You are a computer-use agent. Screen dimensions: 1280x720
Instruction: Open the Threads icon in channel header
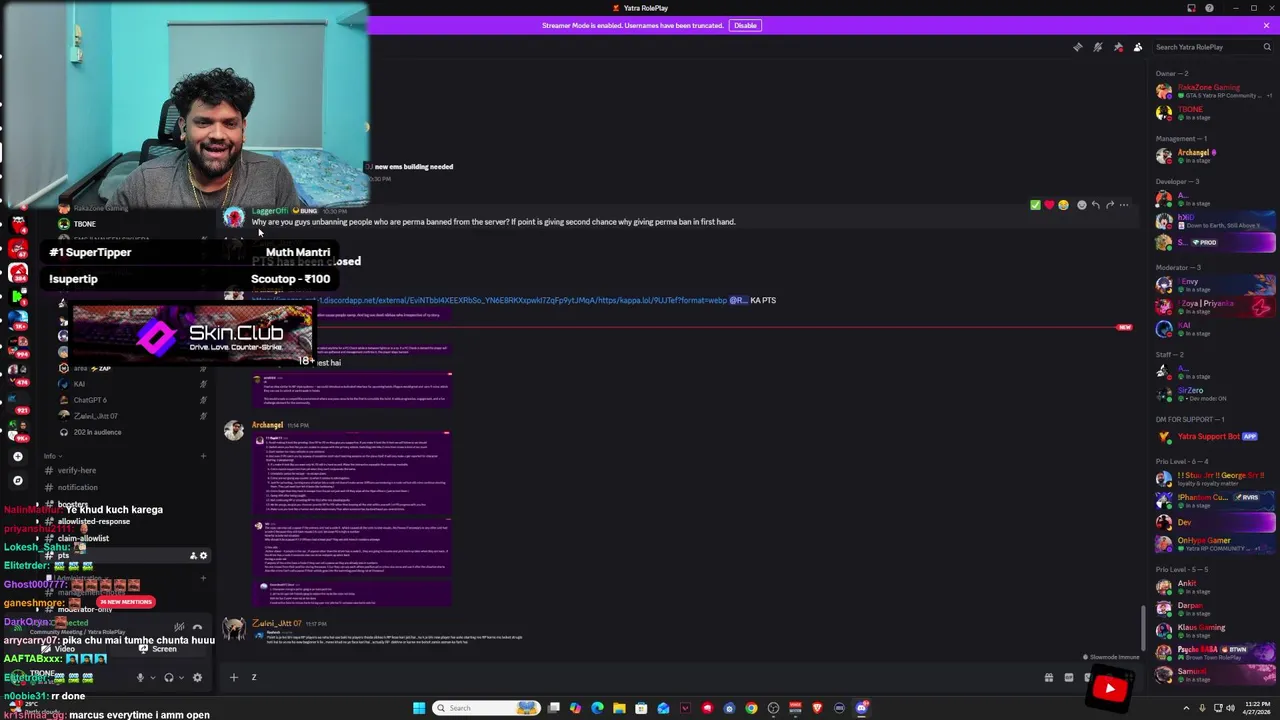pos(1077,47)
